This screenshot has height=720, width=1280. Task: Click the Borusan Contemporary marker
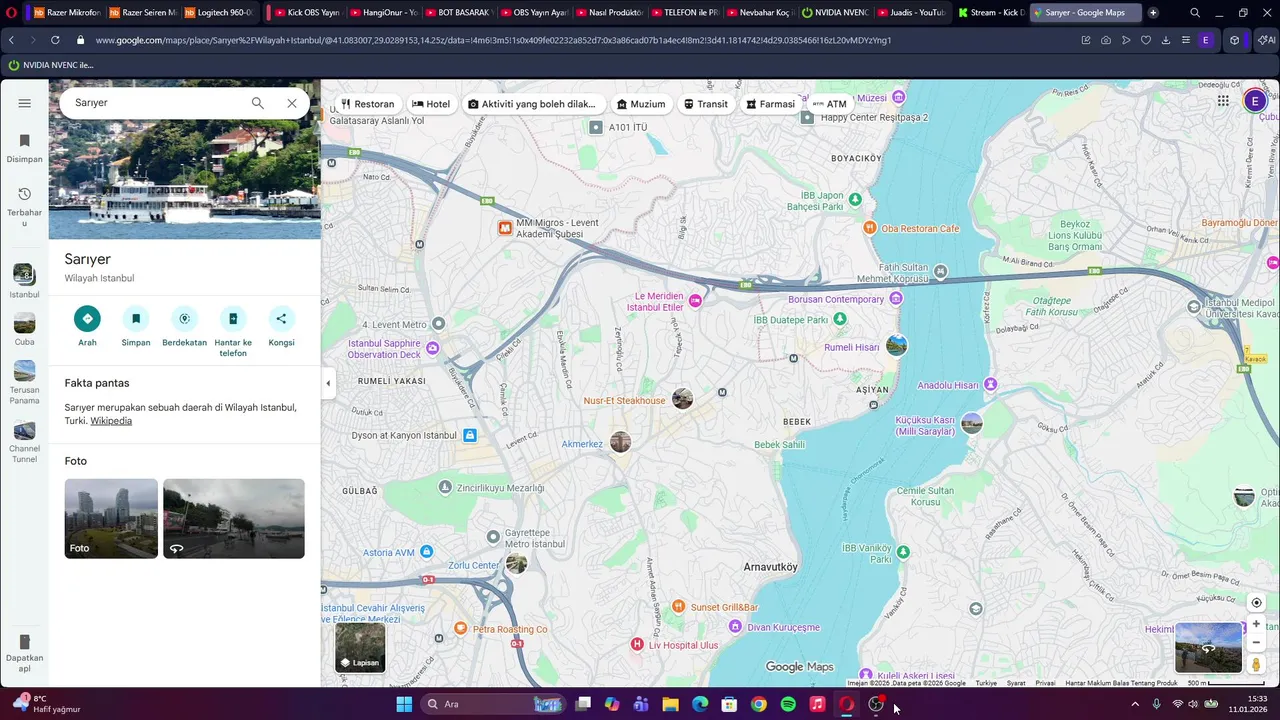coord(896,299)
